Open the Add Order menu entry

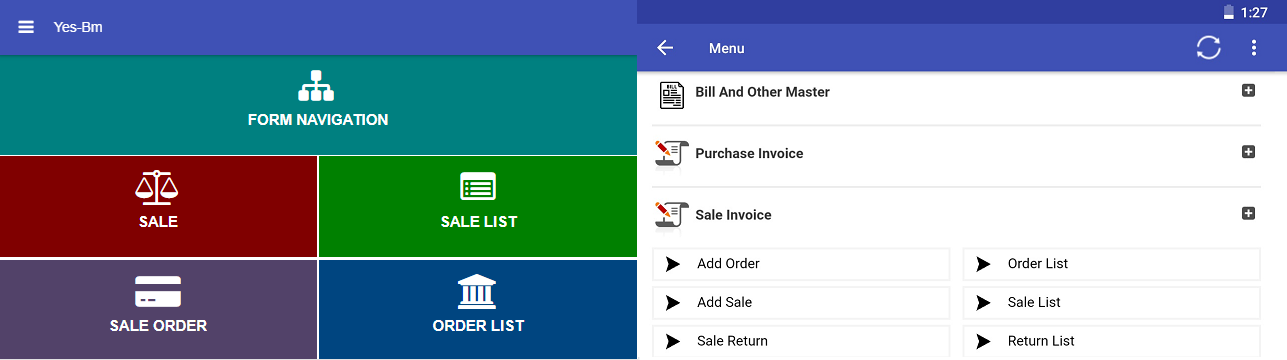coord(801,264)
